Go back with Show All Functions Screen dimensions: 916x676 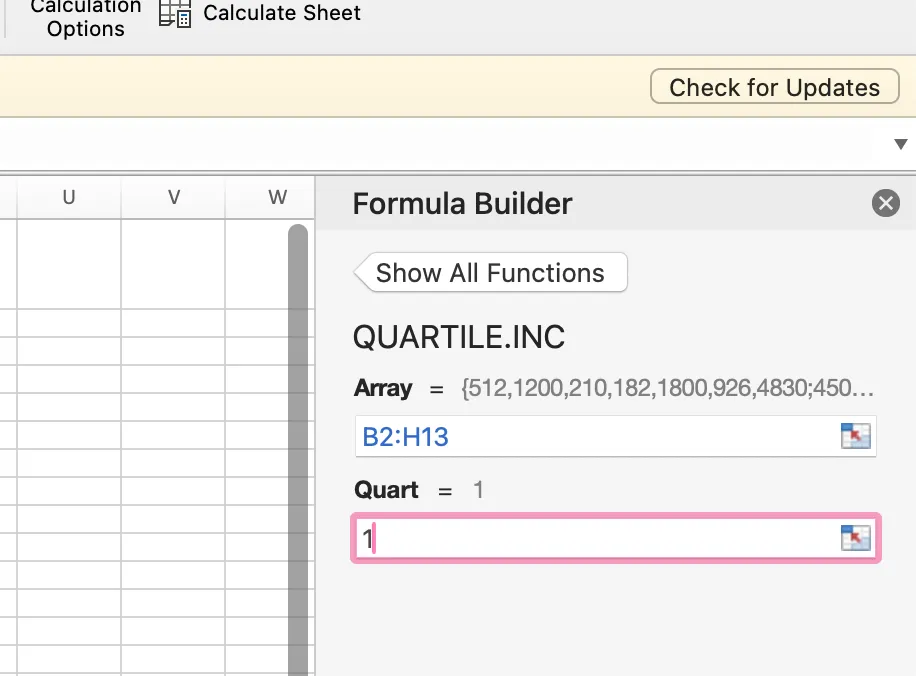(490, 273)
